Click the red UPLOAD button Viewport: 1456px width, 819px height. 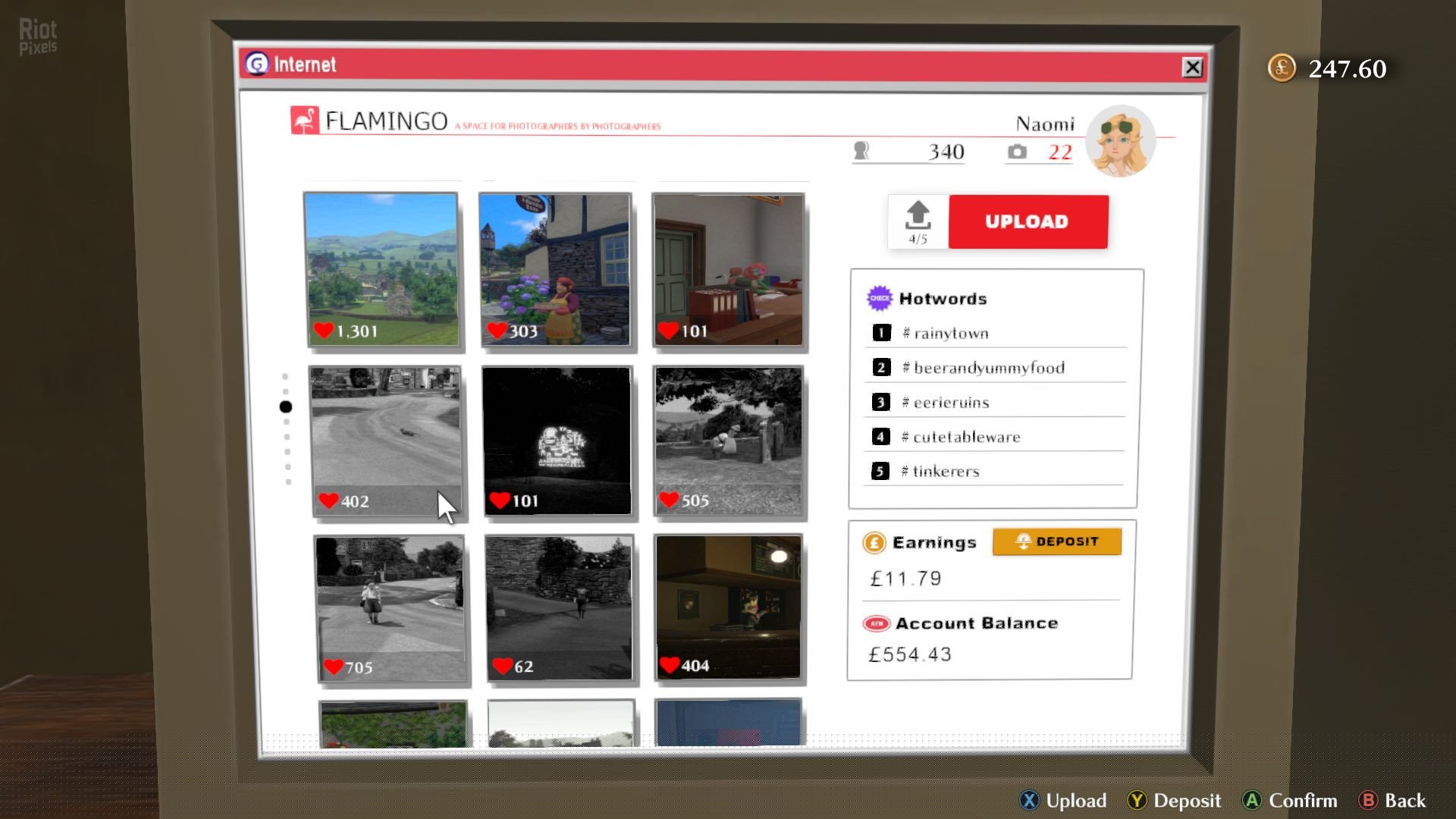pos(1028,221)
